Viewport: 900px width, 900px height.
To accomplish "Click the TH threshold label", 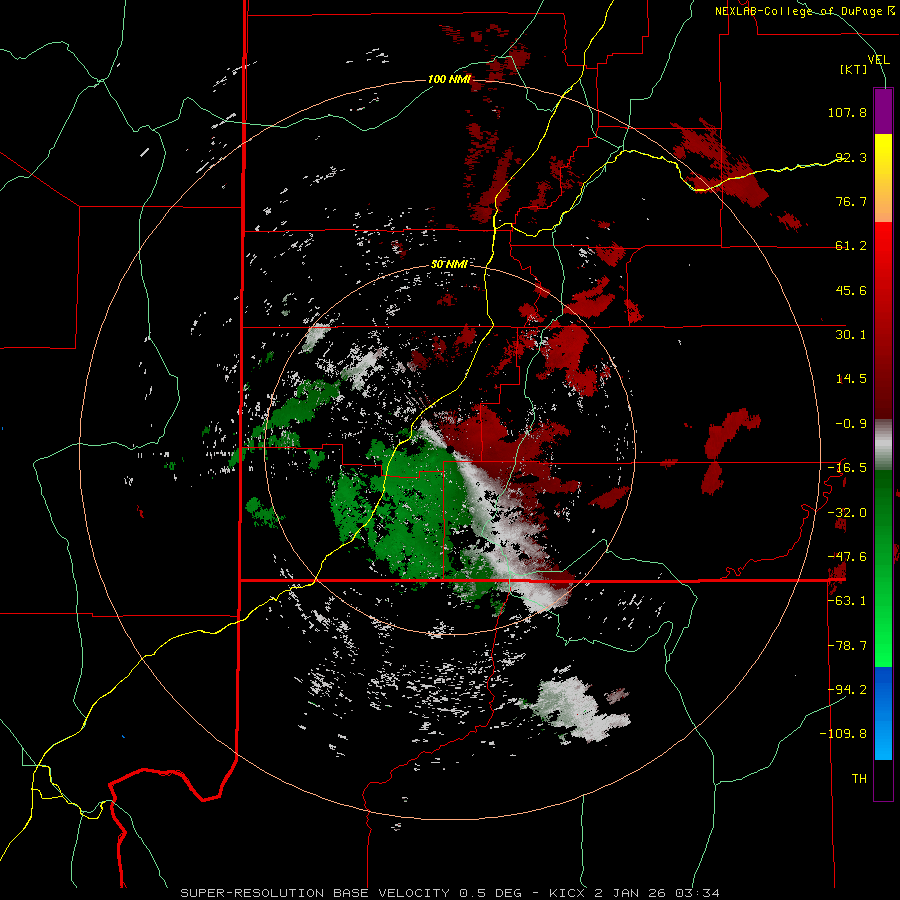I will 859,779.
